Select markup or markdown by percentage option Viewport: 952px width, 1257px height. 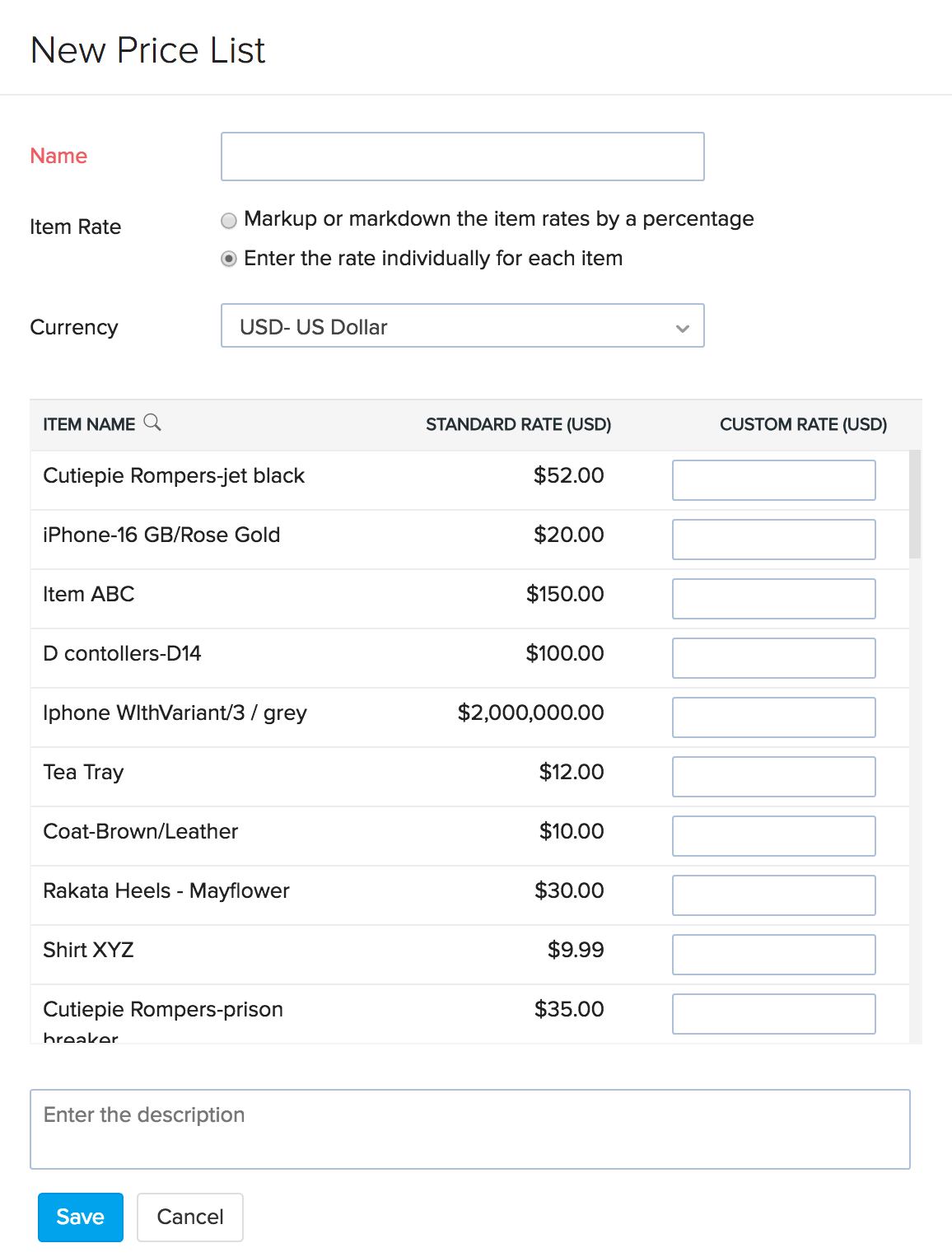(x=228, y=220)
